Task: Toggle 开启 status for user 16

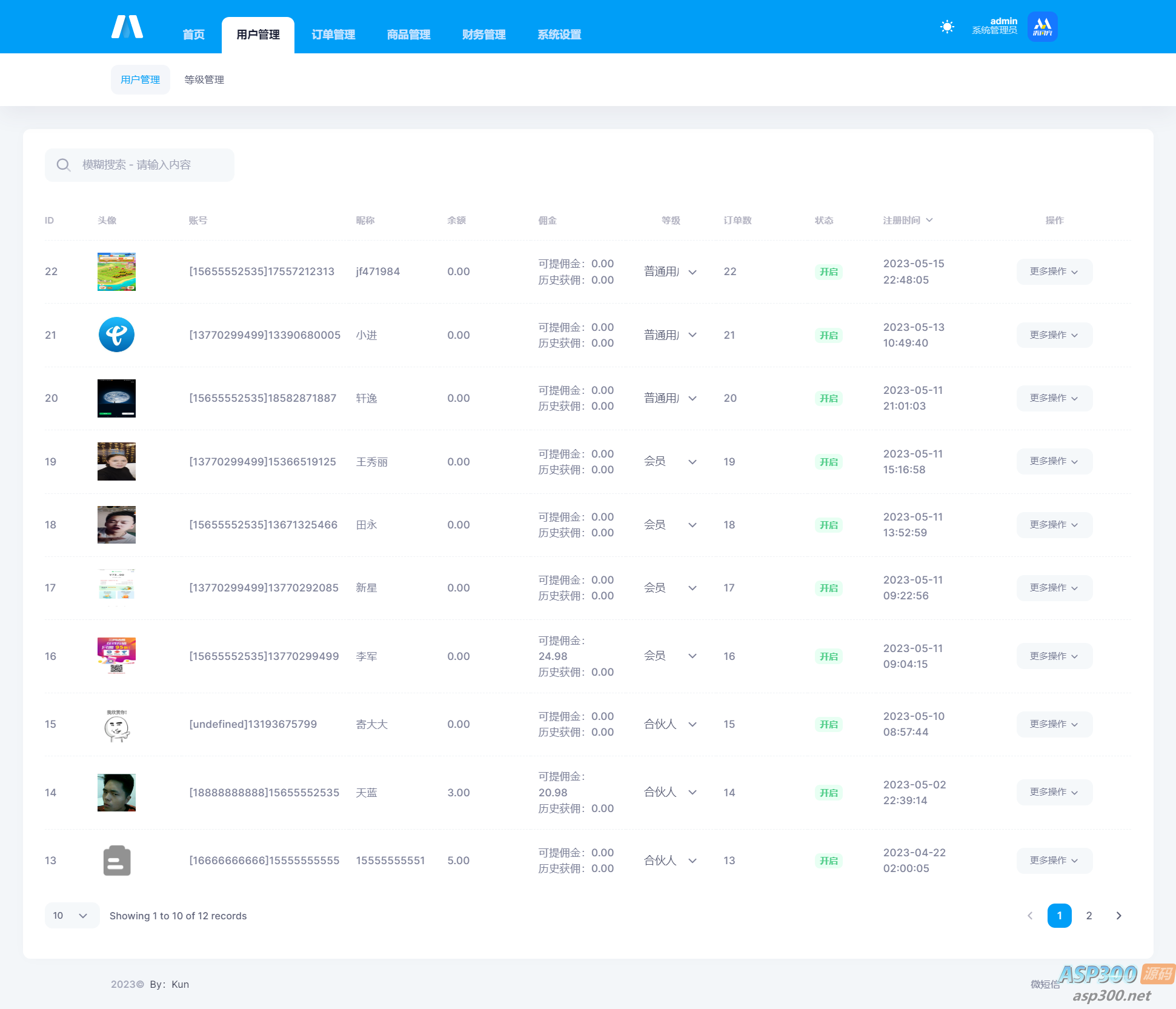Action: click(828, 656)
